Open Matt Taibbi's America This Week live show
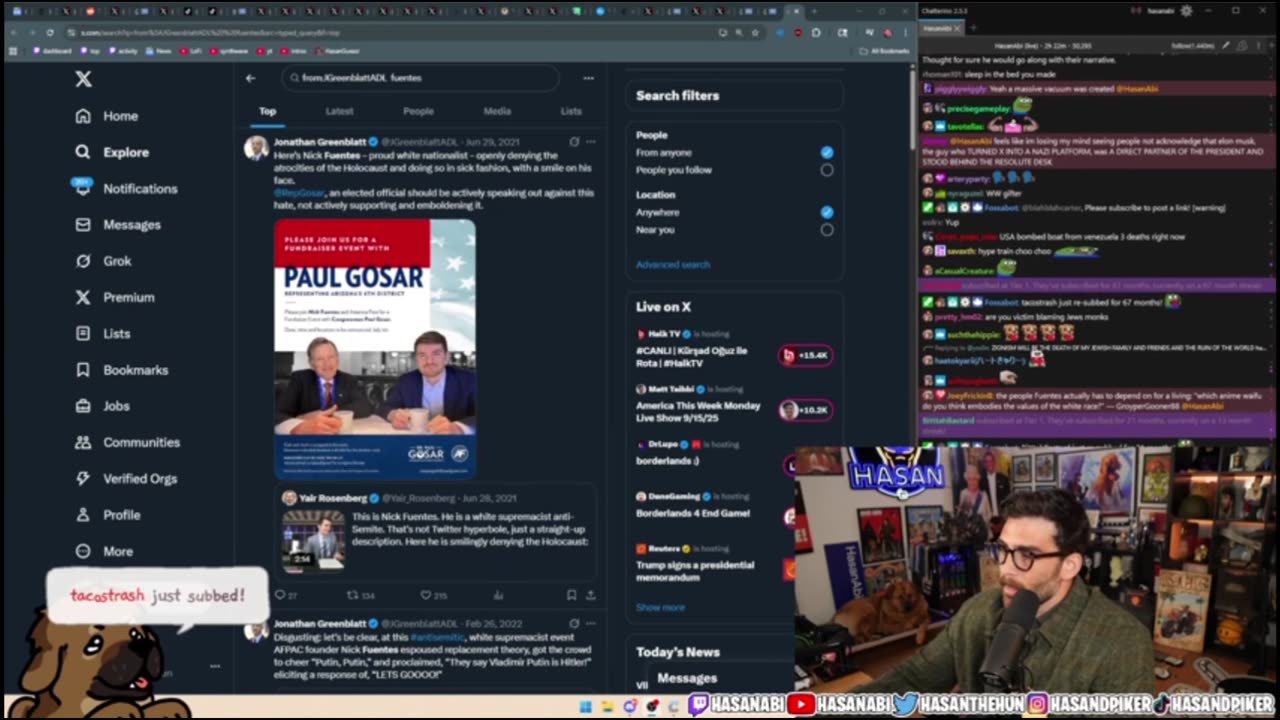Viewport: 1280px width, 720px height. click(x=735, y=405)
